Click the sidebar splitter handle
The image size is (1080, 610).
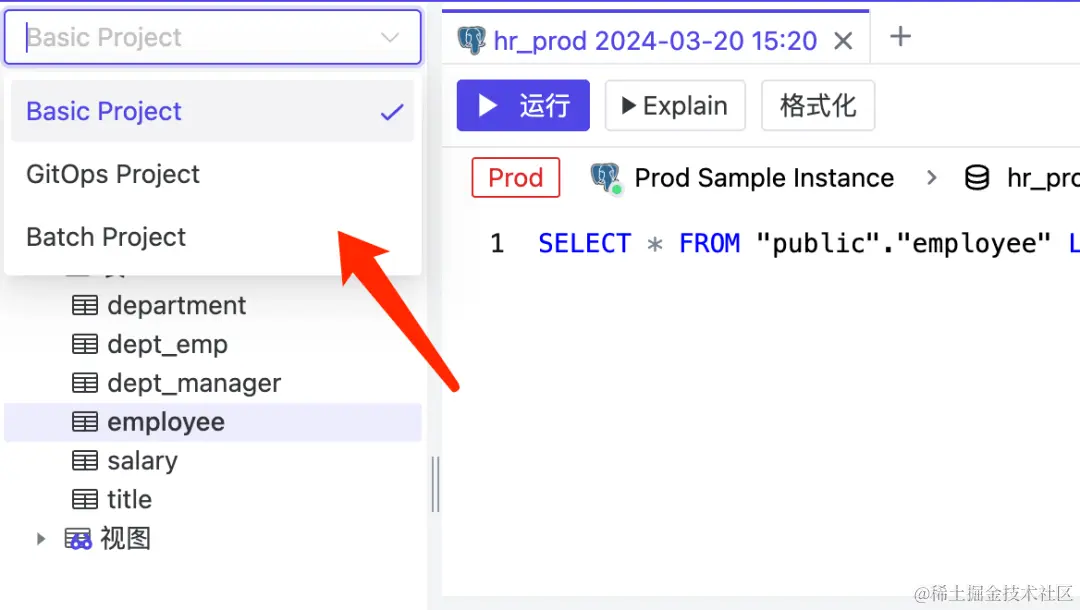pyautogui.click(x=435, y=484)
